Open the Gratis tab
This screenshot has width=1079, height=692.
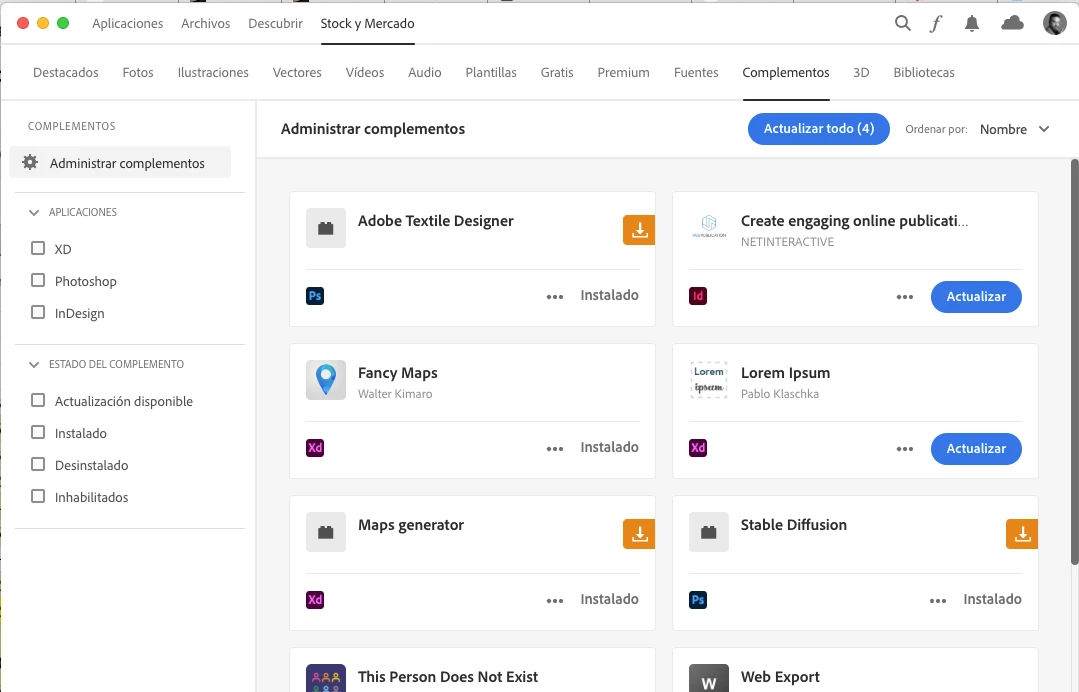coord(557,72)
